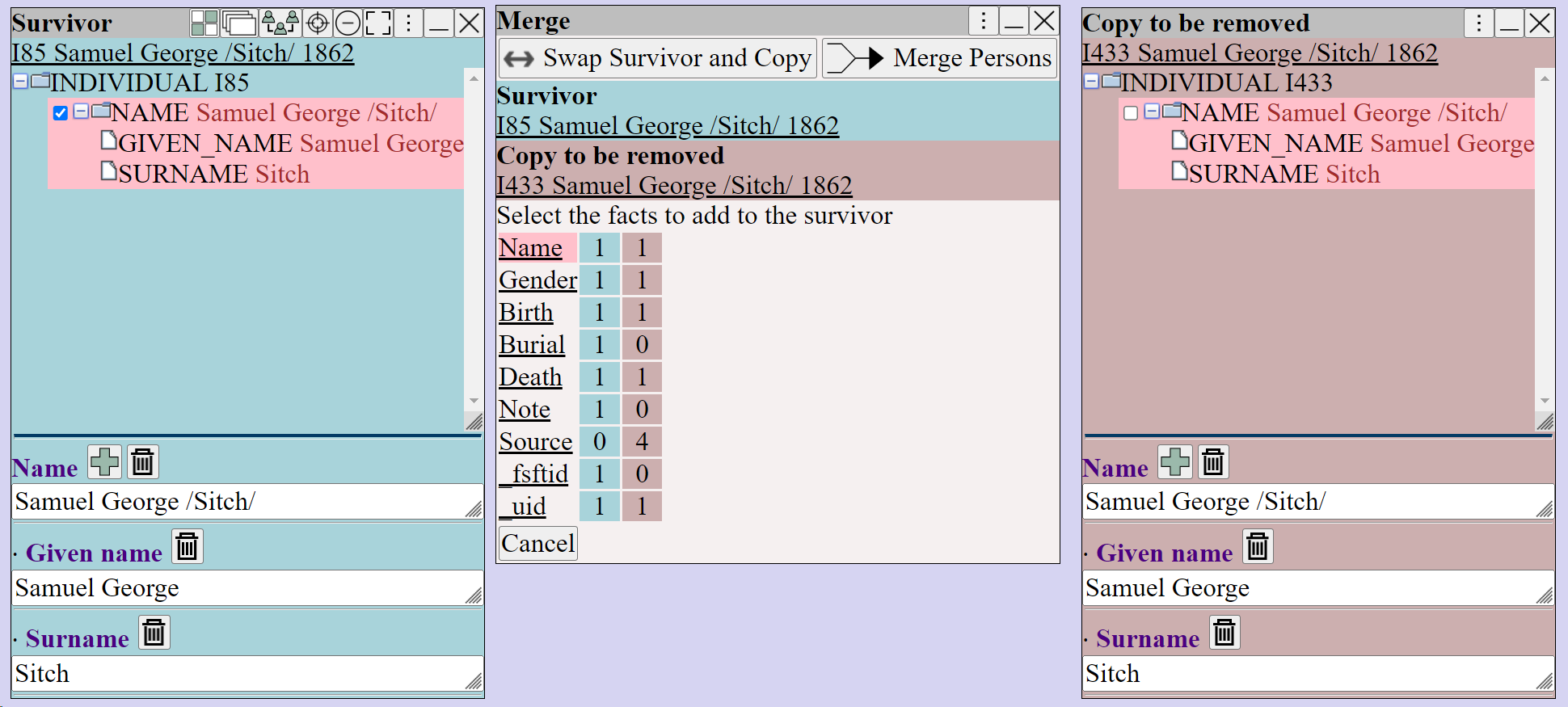Select the Death fact link

coord(530,377)
